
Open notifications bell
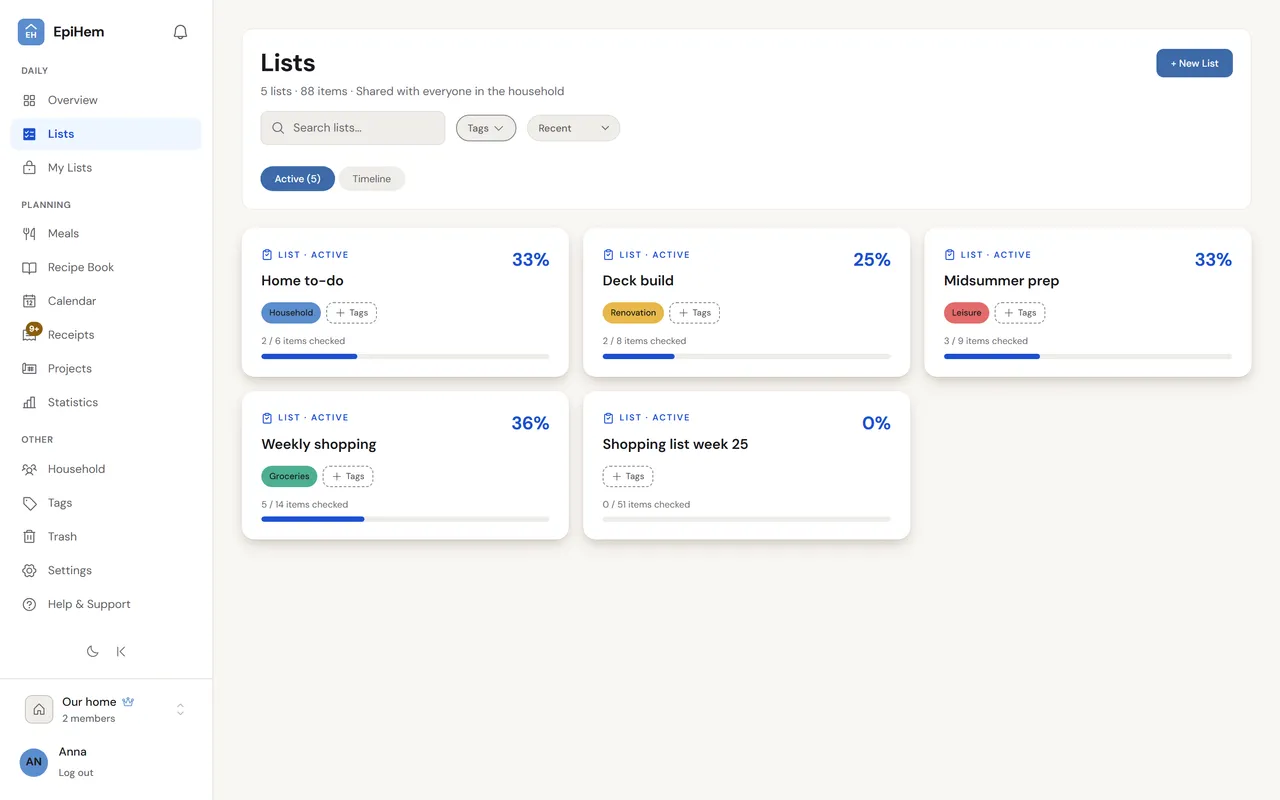180,32
